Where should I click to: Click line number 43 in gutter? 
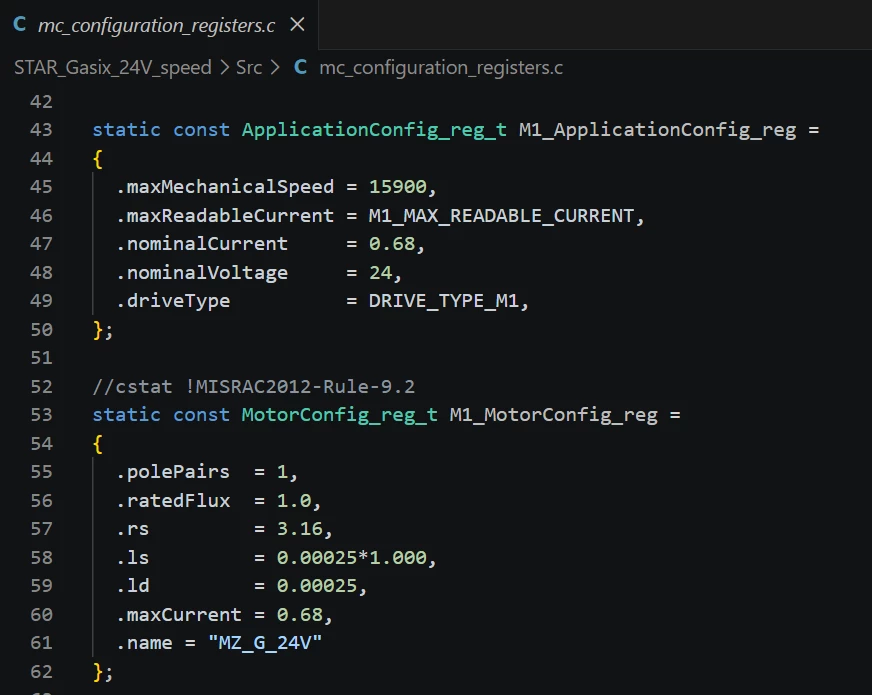point(41,130)
